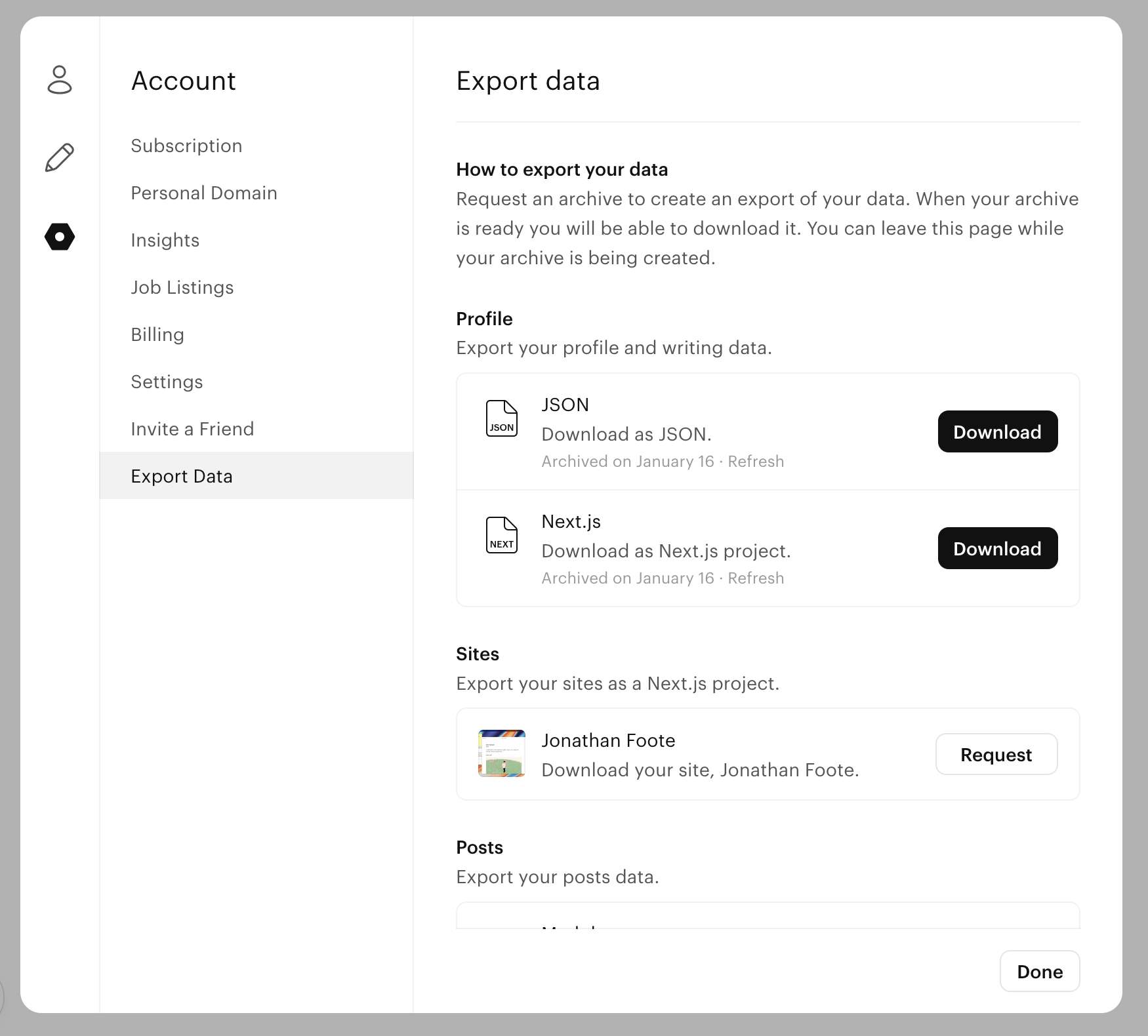Click 'How to export your data' heading
This screenshot has height=1036, width=1148.
(562, 169)
